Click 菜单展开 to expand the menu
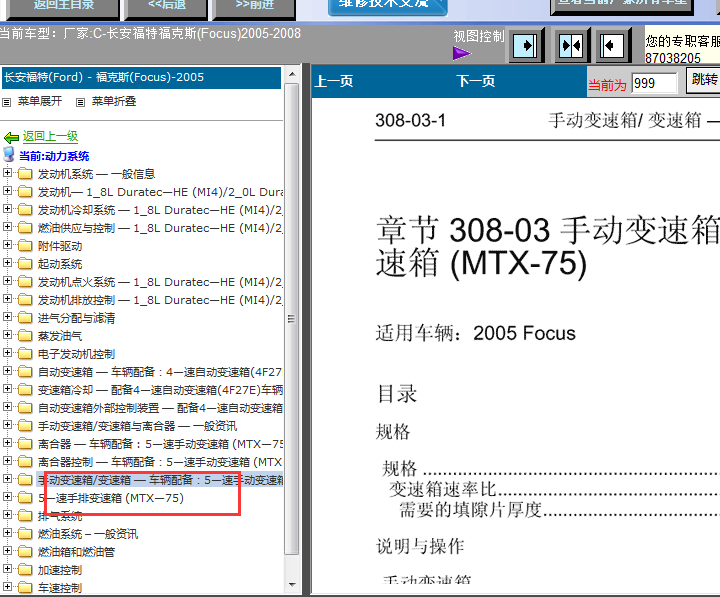The height and width of the screenshot is (597, 720). (x=40, y=101)
